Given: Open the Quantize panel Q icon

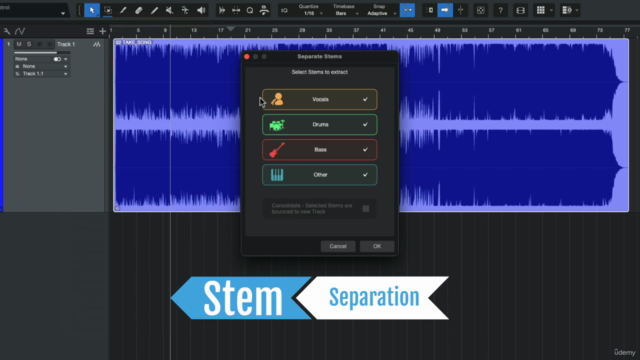Looking at the screenshot, I should 250,10.
